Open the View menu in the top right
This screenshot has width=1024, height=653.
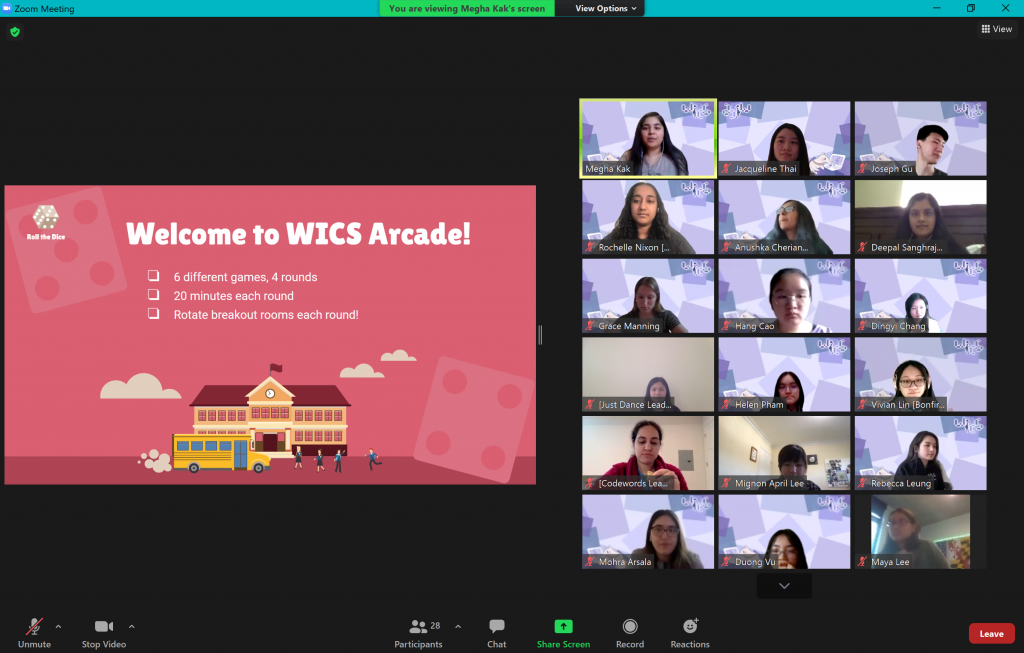(x=996, y=29)
